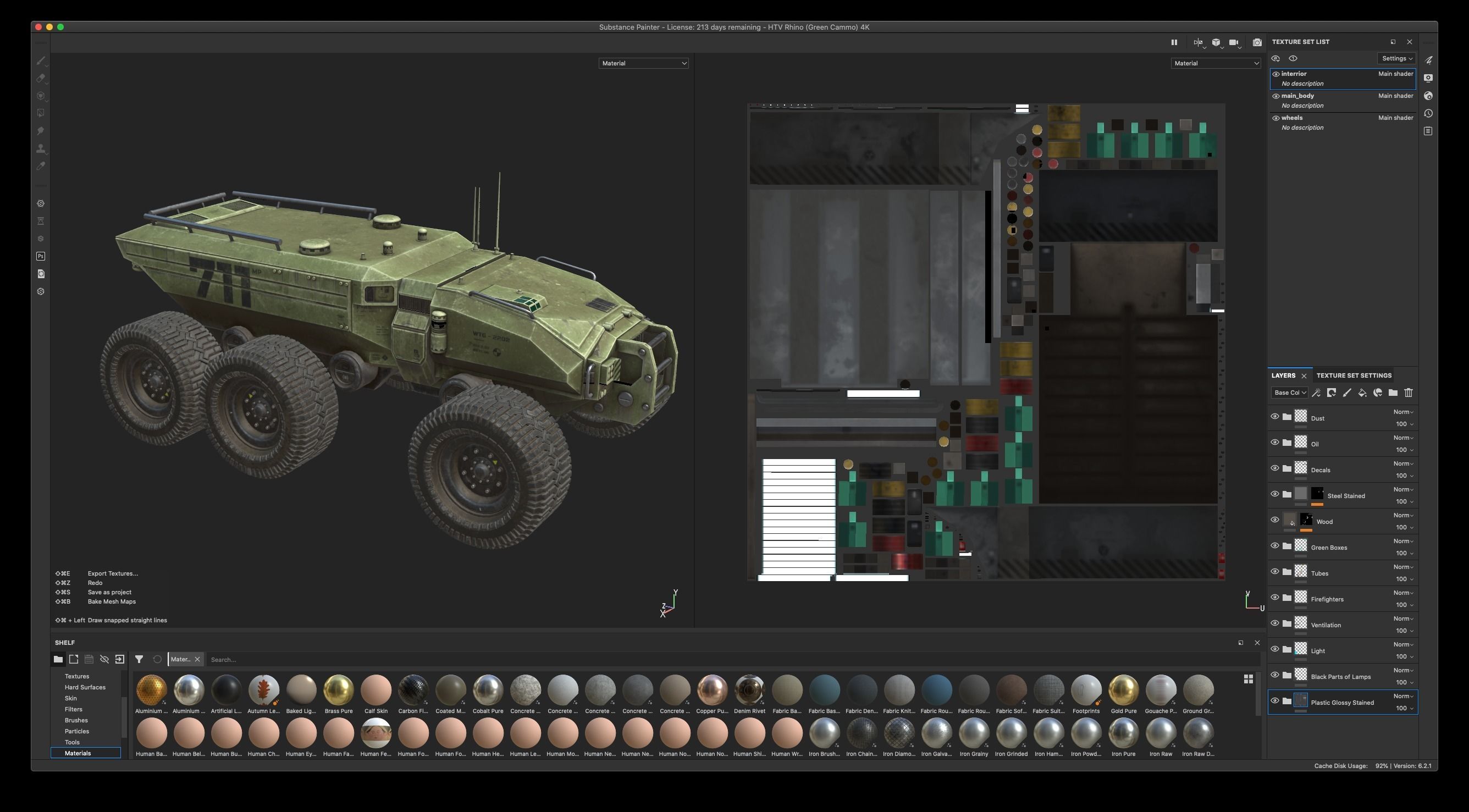Toggle visibility of wheels texture set
Image resolution: width=1469 pixels, height=812 pixels.
point(1275,118)
